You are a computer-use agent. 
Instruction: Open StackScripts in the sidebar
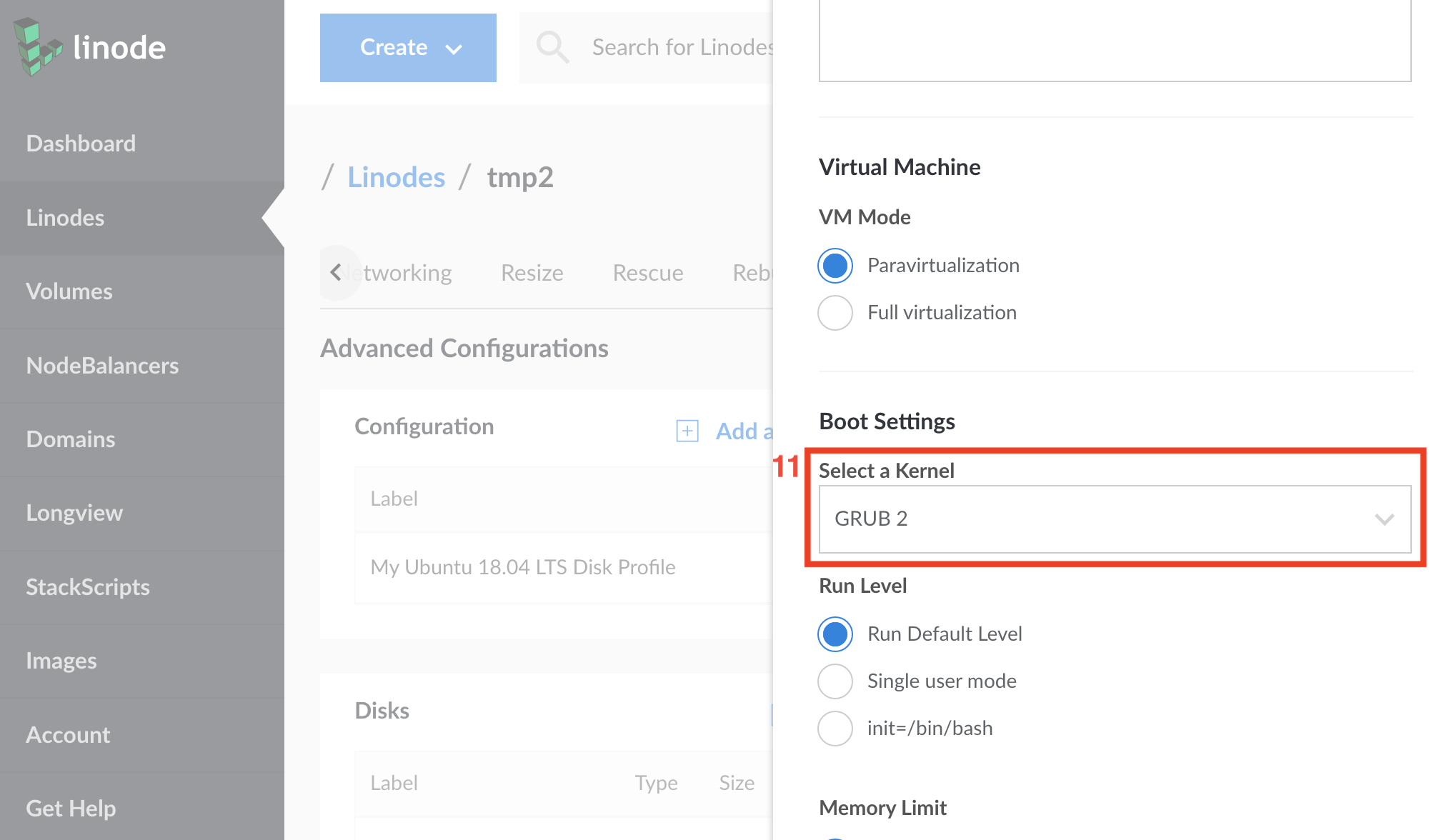(142, 587)
